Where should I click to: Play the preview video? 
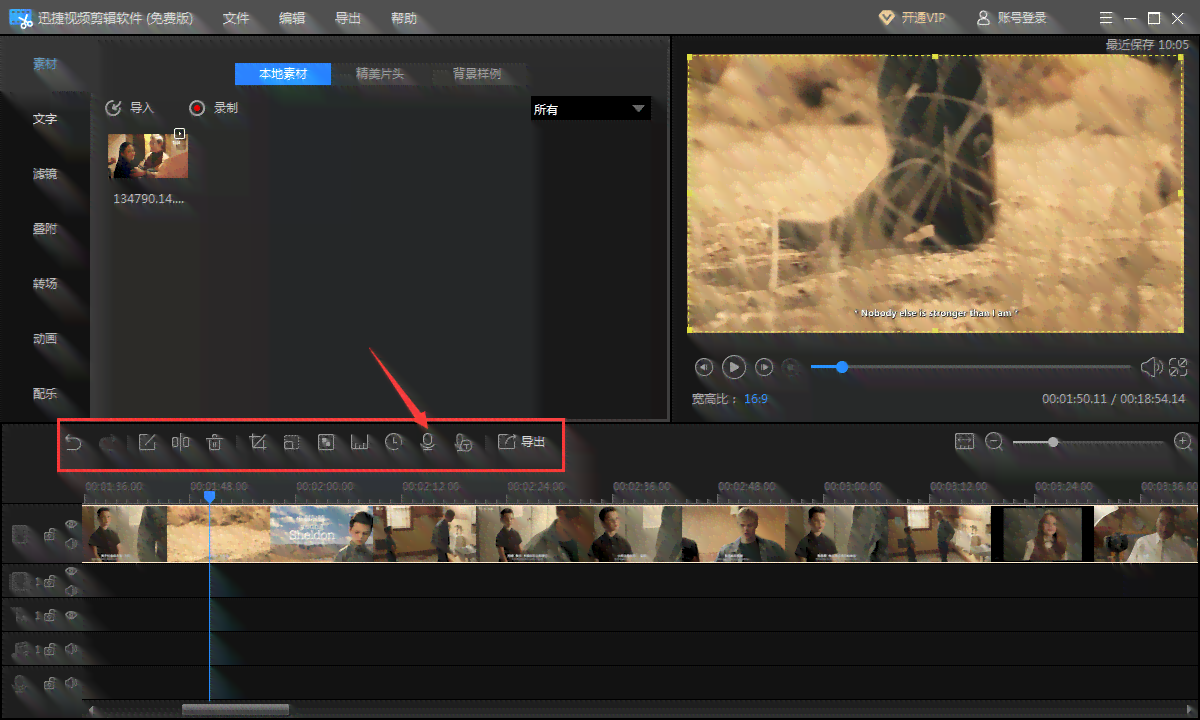pyautogui.click(x=734, y=367)
